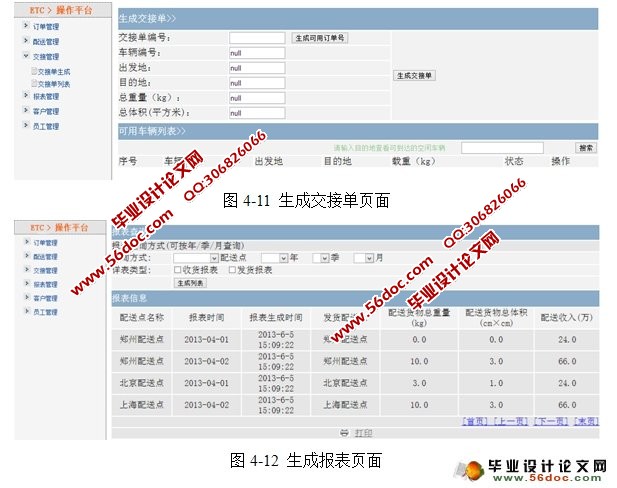Tick the 收货报表 checkbox

click(178, 270)
